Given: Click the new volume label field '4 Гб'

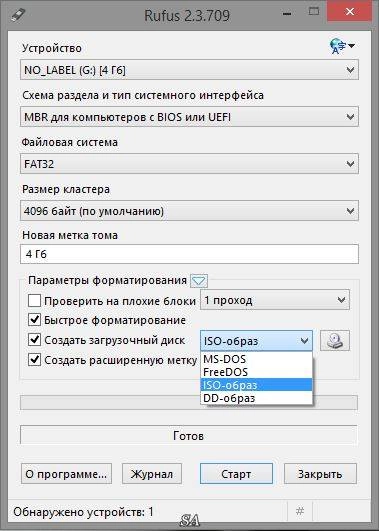Looking at the screenshot, I should coord(189,254).
